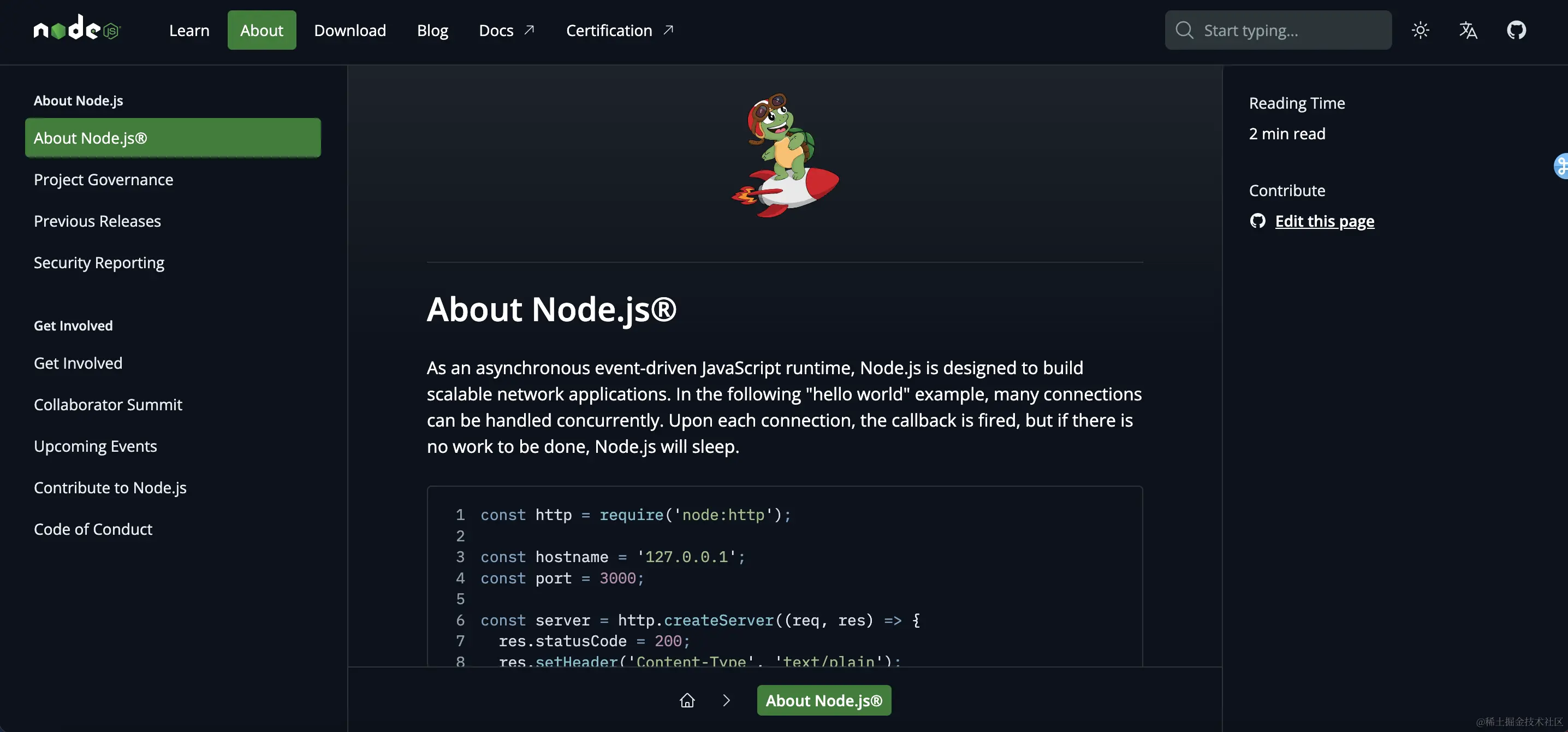This screenshot has height=732, width=1568.
Task: Click the Node.js logo in header
Action: coord(78,28)
